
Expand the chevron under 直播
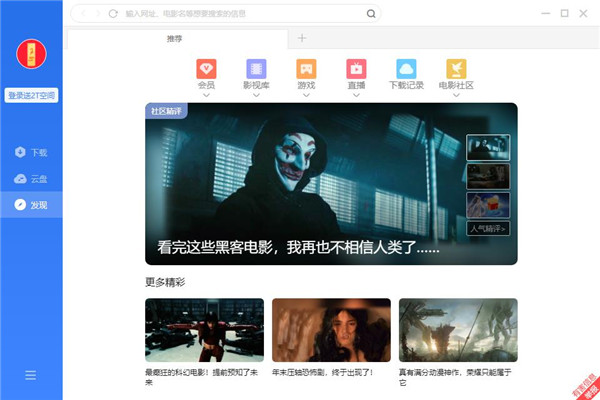356,95
